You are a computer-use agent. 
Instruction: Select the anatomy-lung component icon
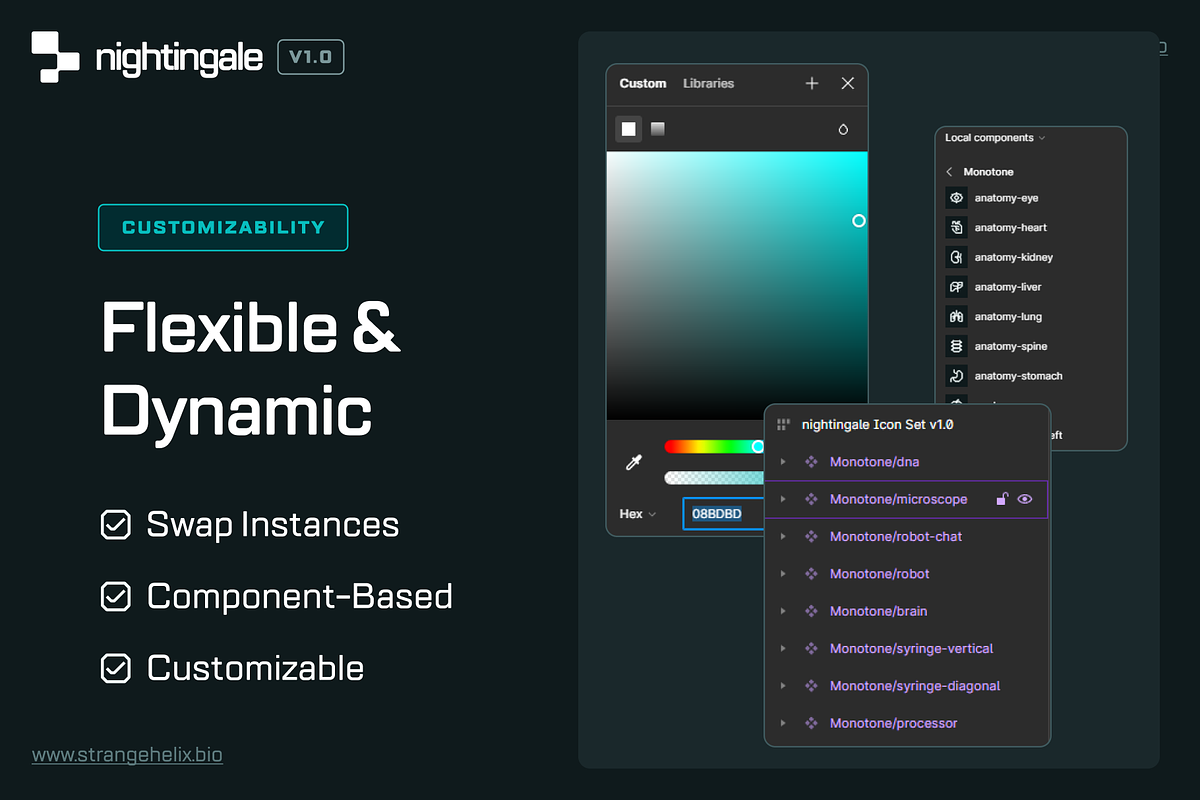(x=956, y=316)
